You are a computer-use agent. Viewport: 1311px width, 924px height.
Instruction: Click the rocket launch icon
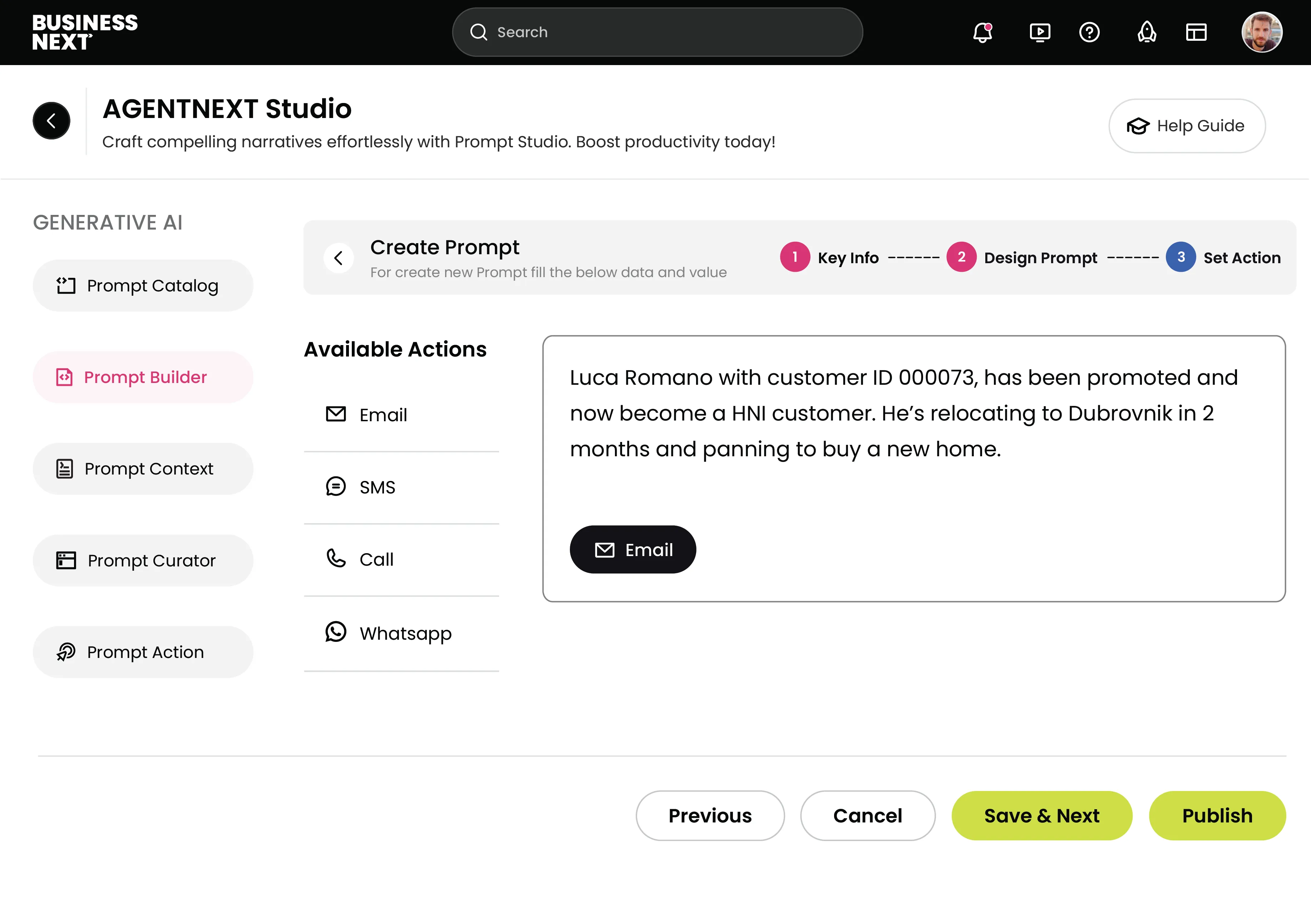pos(1147,33)
